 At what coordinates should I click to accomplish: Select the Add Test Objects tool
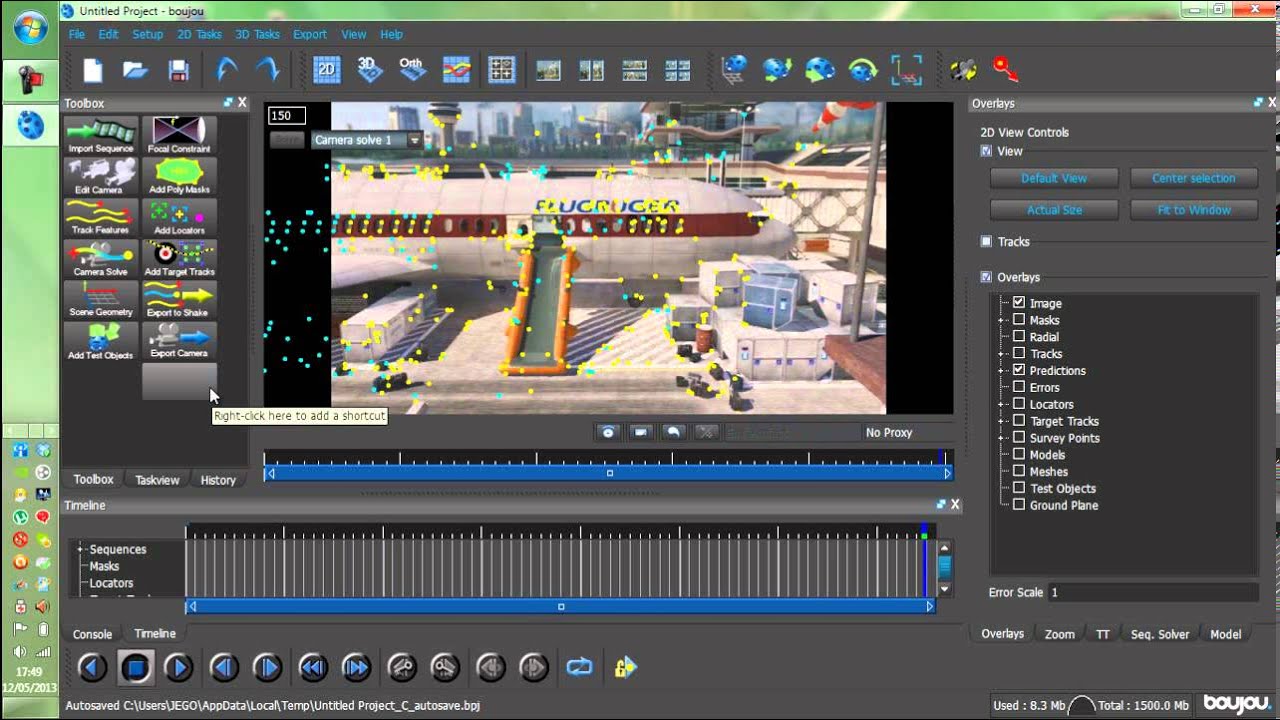[x=101, y=341]
